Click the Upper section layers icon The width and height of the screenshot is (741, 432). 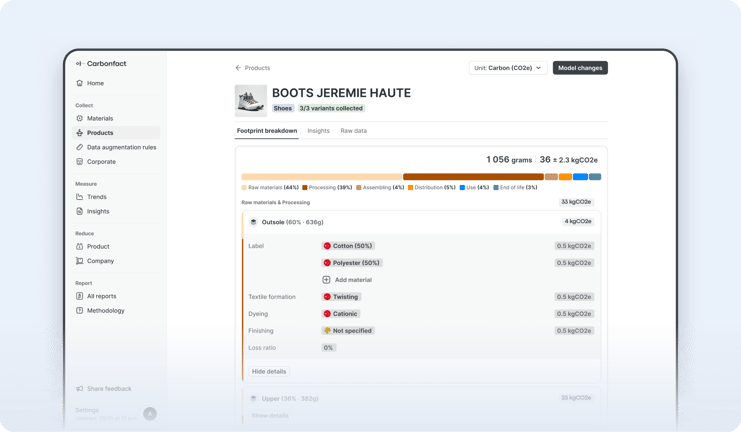click(253, 398)
